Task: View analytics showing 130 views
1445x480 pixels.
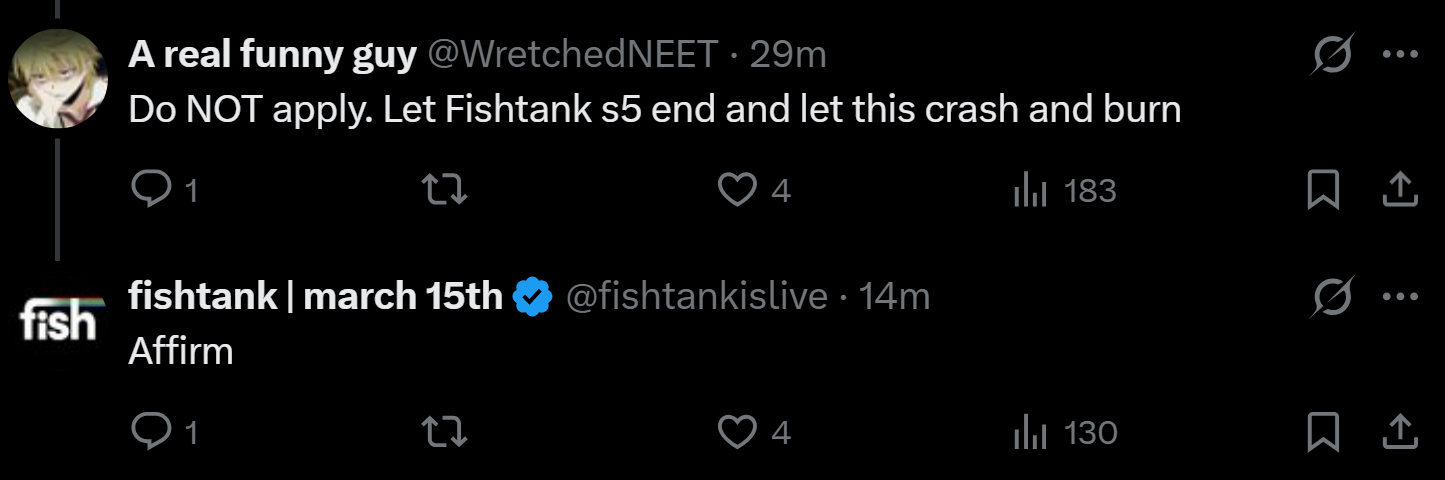Action: [x=1064, y=432]
